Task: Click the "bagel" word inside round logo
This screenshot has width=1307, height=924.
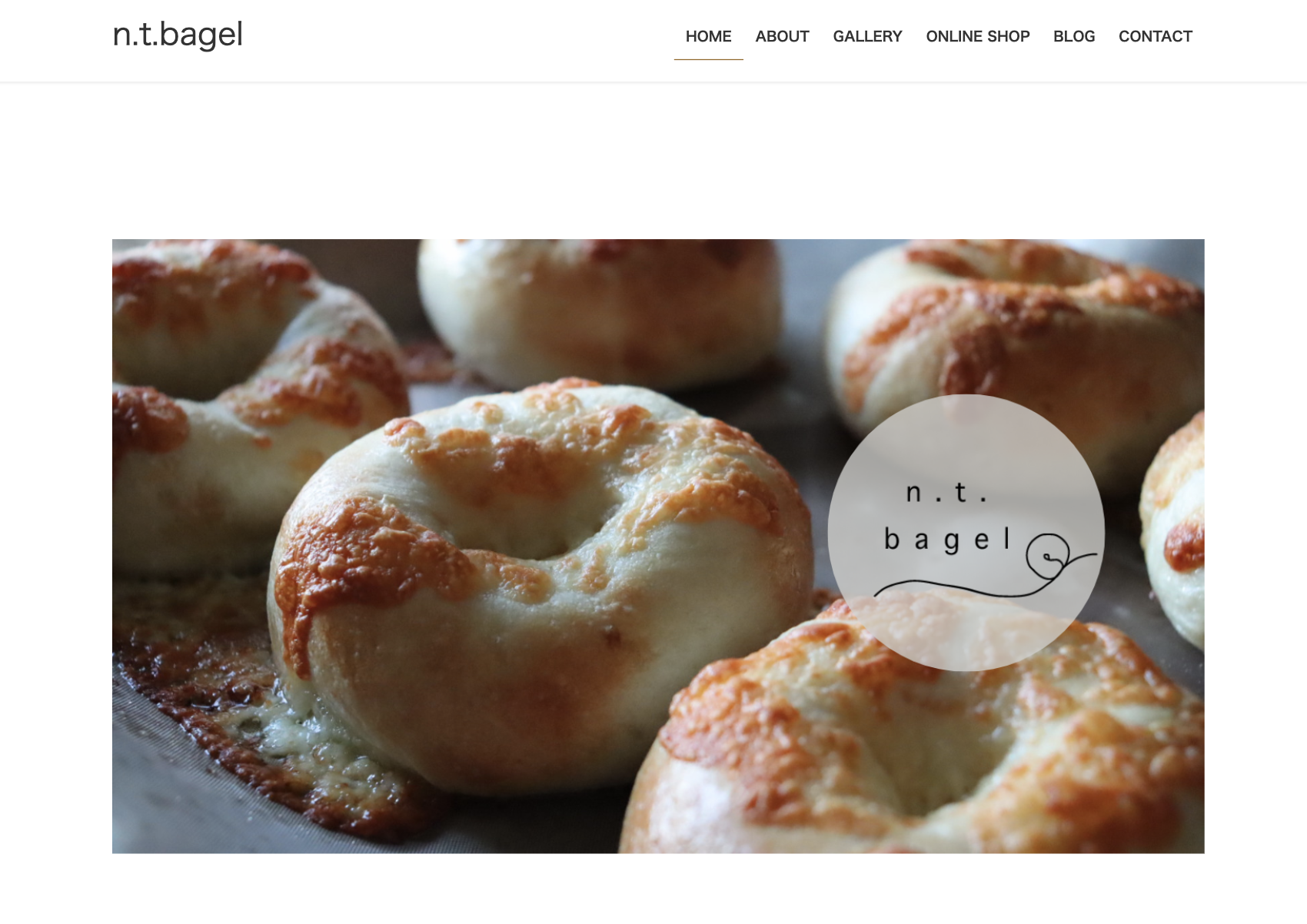Action: pos(946,540)
